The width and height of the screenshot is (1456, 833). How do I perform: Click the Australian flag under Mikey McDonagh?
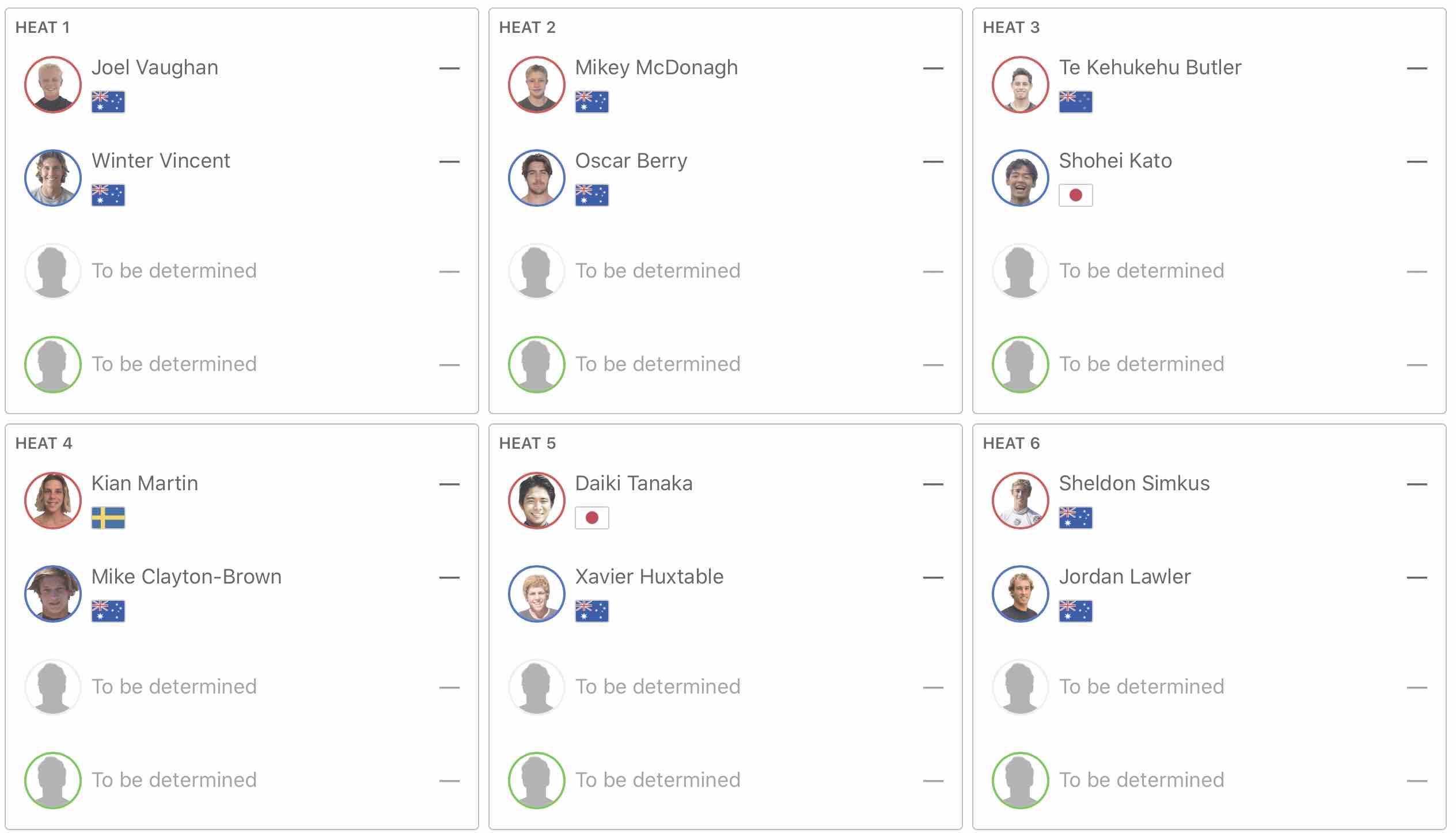pyautogui.click(x=591, y=102)
